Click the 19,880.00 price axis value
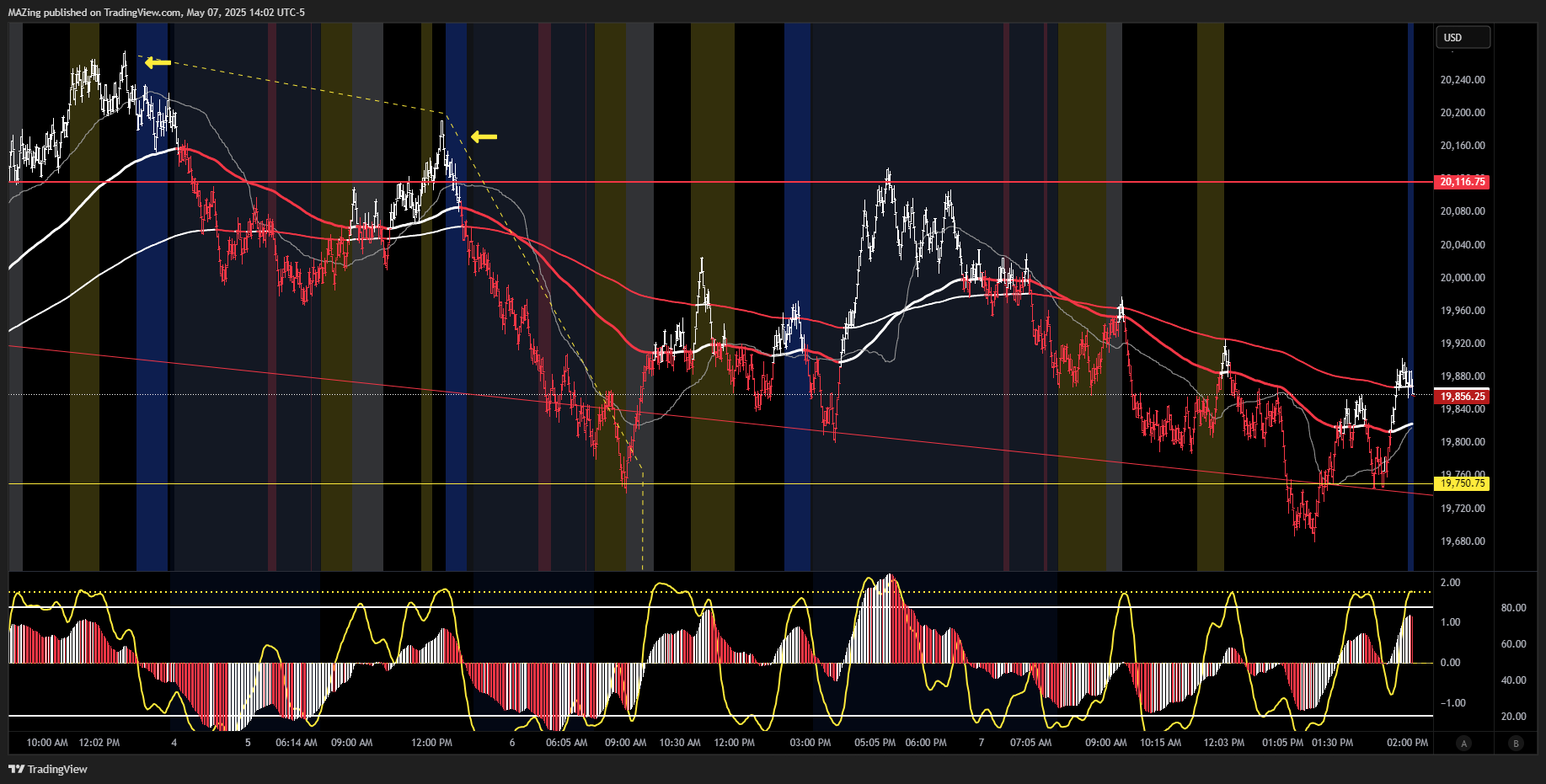 coord(1463,376)
